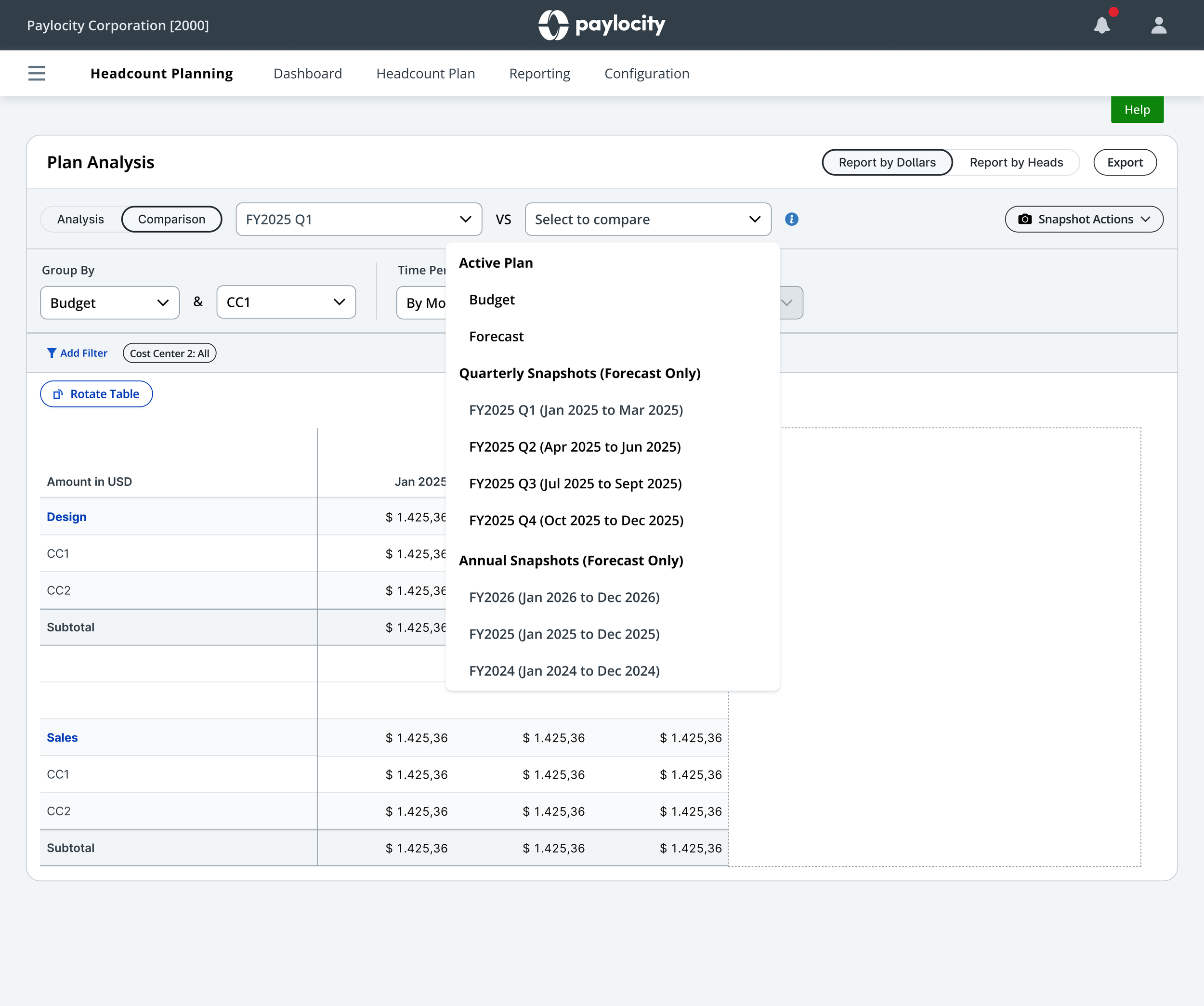Open the user profile icon

click(x=1159, y=25)
